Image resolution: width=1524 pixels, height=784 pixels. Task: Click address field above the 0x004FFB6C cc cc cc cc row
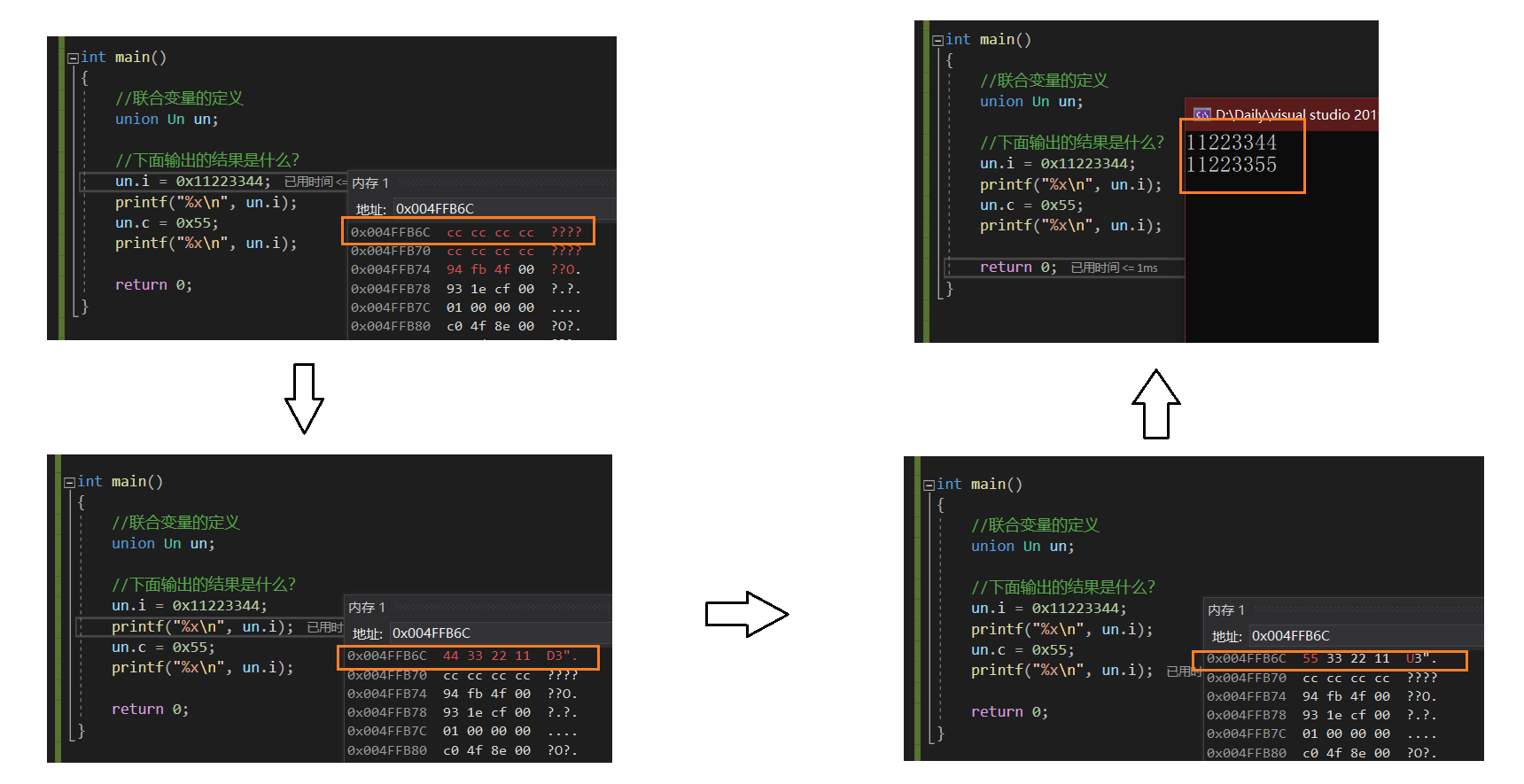[x=504, y=208]
